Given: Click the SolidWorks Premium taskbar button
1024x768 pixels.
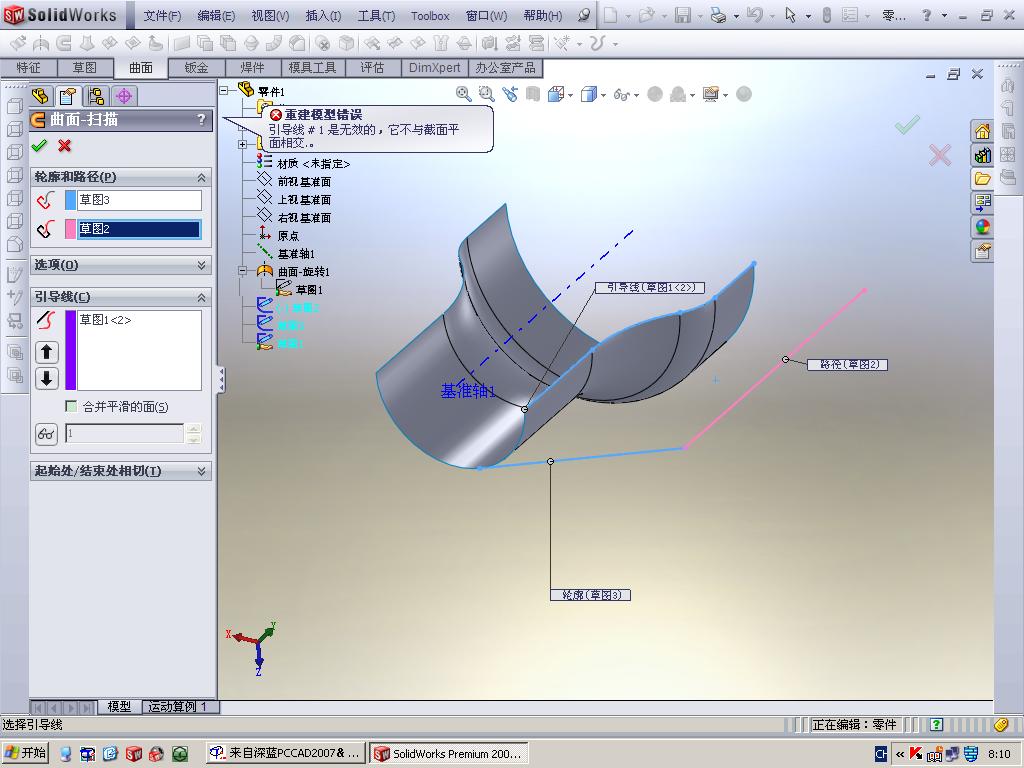Looking at the screenshot, I should 449,753.
